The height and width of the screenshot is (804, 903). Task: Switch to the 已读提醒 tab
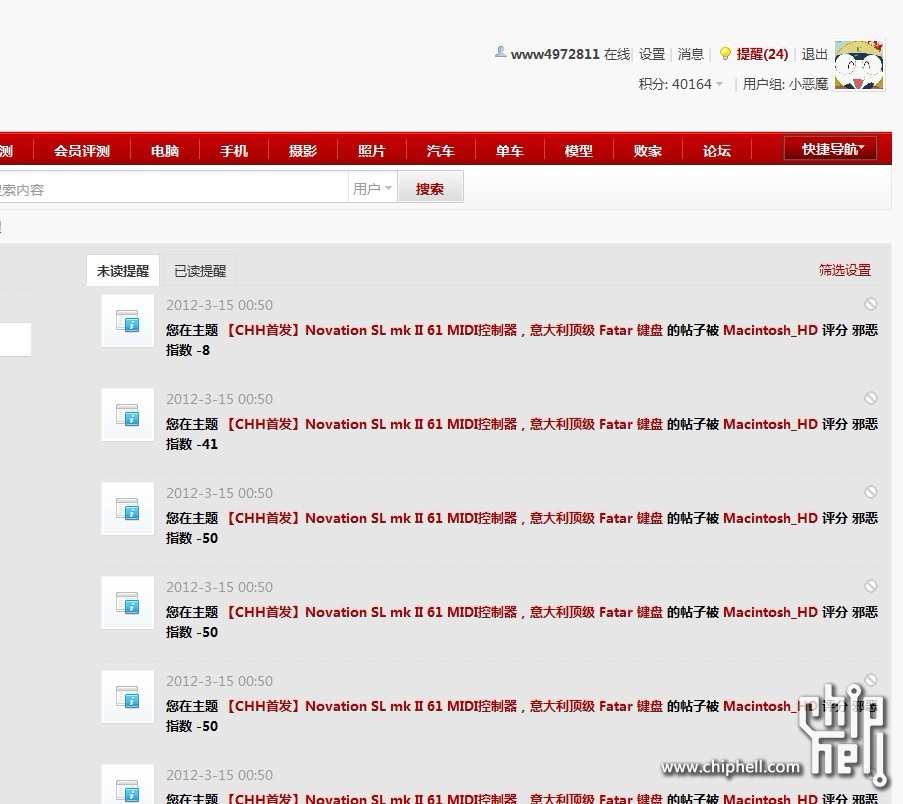(x=200, y=271)
